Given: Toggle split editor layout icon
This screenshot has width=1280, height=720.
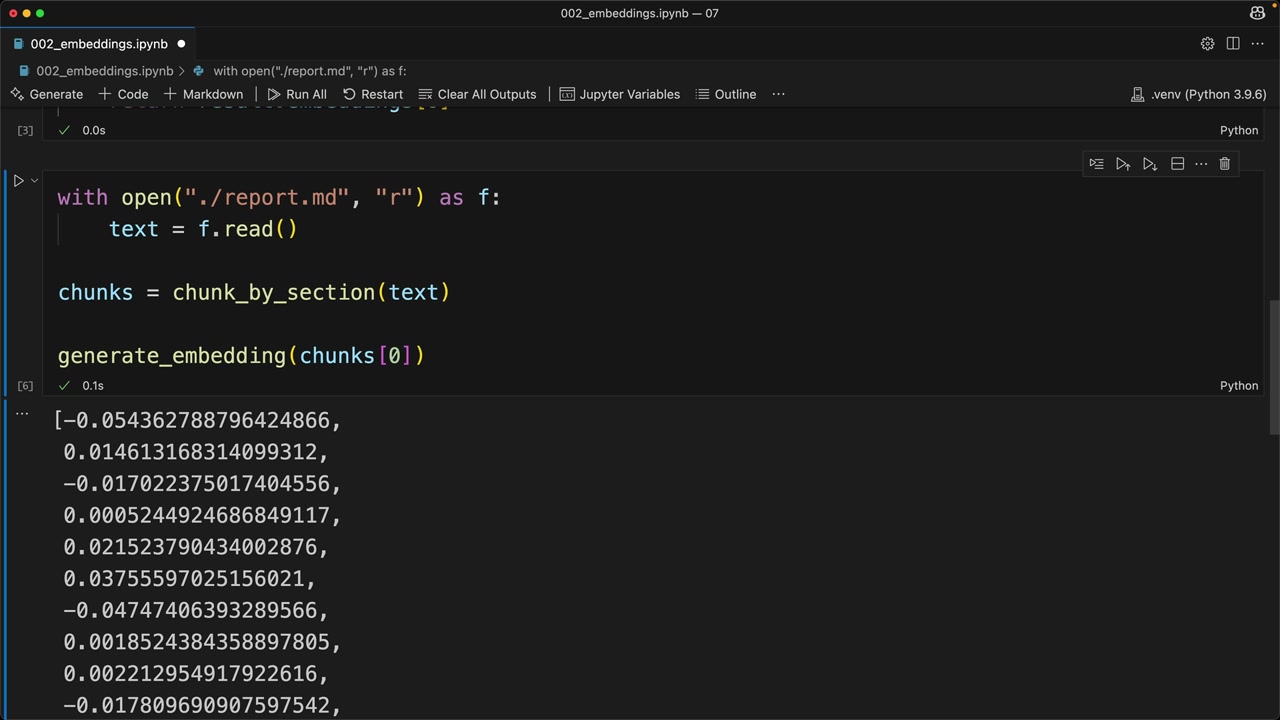Looking at the screenshot, I should [1233, 44].
